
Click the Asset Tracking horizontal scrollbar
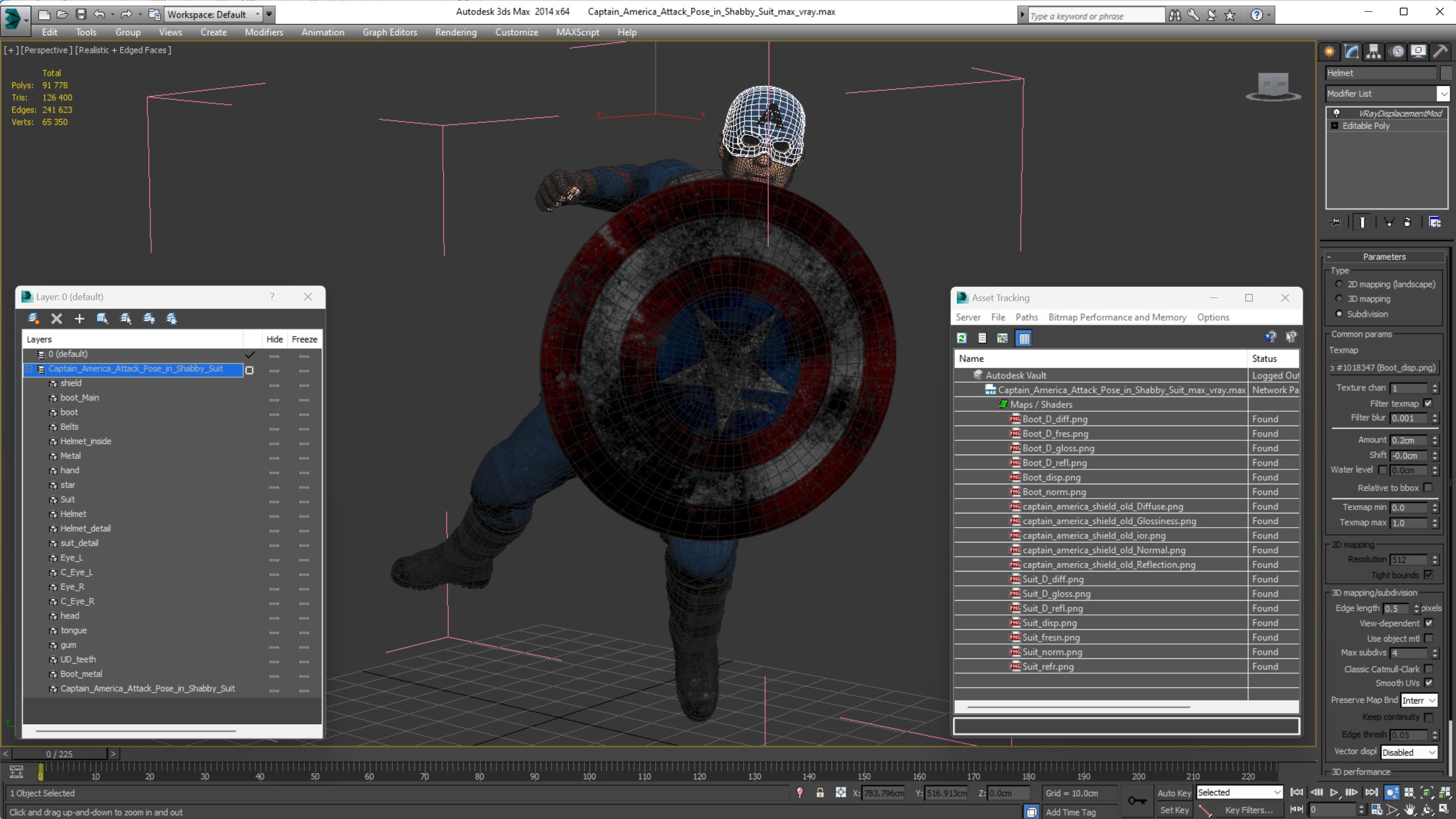(x=1078, y=707)
